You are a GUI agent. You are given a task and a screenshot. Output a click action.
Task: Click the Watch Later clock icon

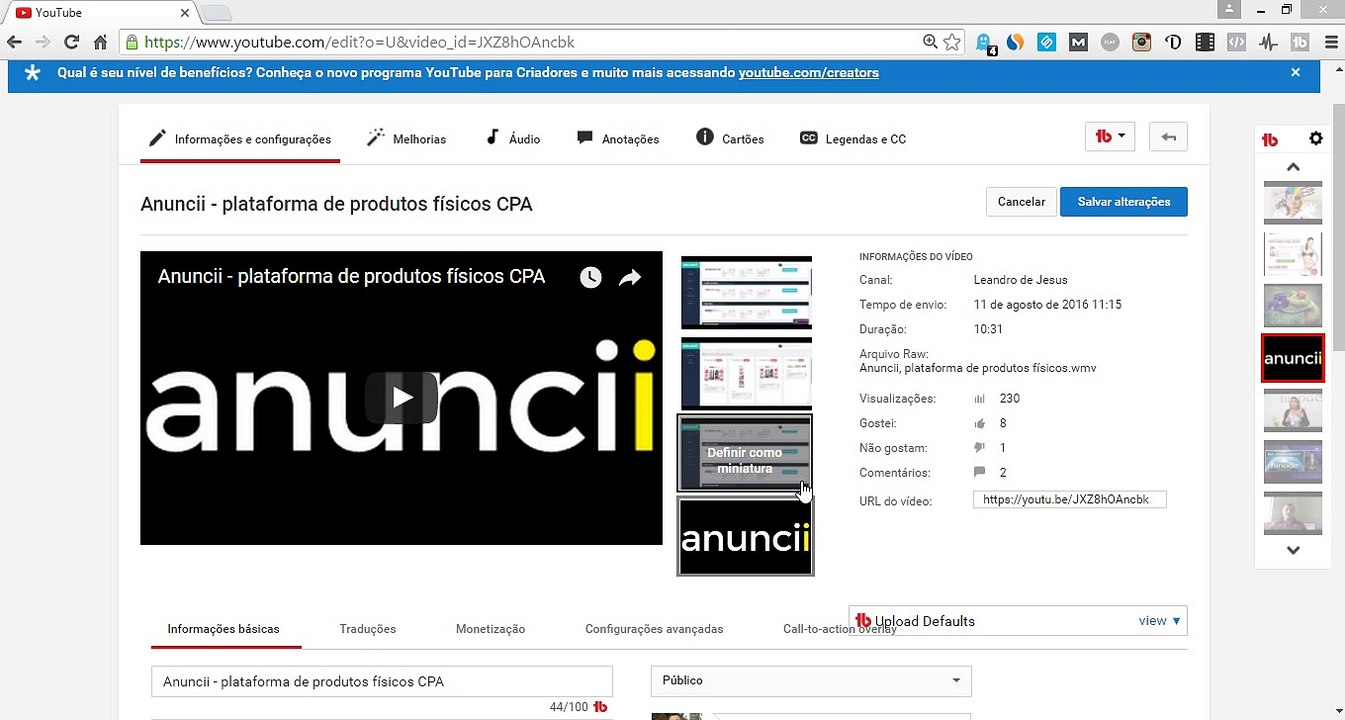[x=591, y=277]
